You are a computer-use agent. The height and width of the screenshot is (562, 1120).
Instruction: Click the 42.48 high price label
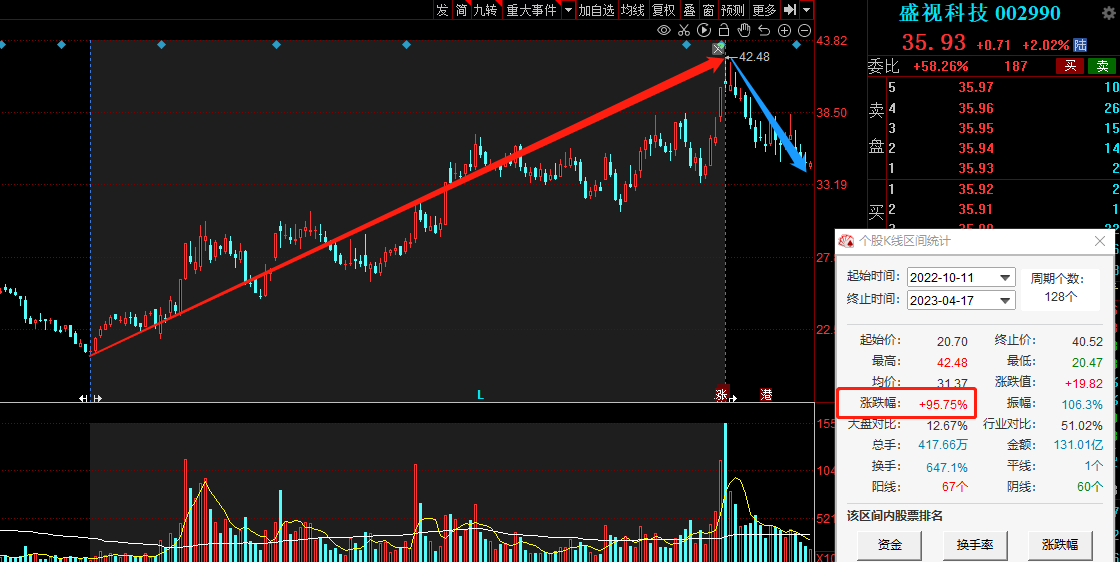click(x=754, y=56)
